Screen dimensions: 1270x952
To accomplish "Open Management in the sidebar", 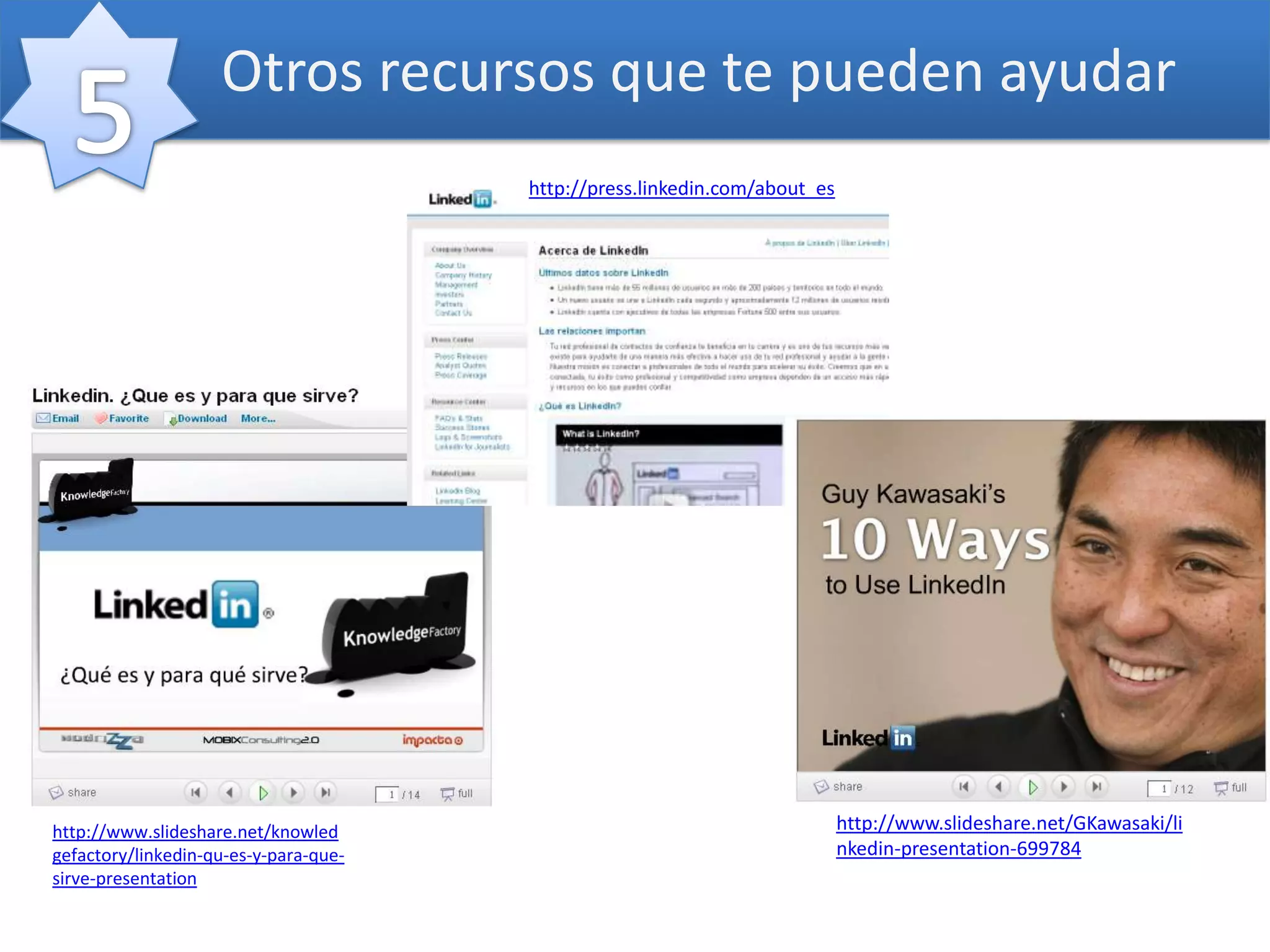I will click(x=456, y=284).
